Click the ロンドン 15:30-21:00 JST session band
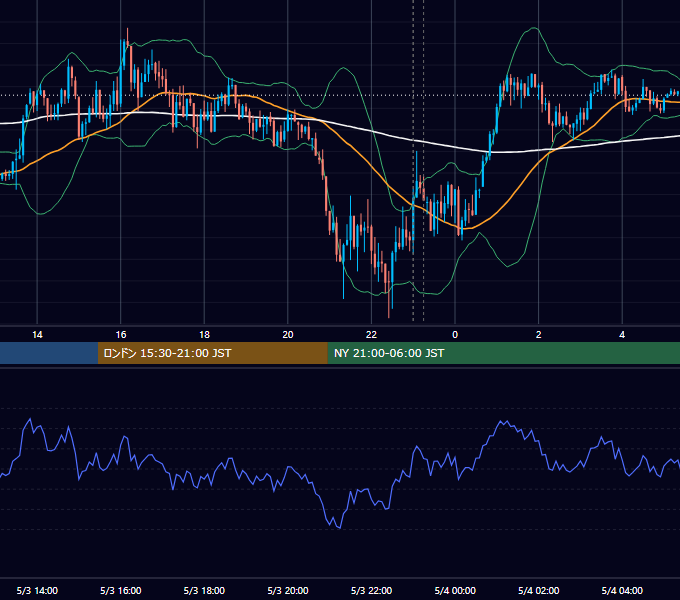 pos(212,353)
